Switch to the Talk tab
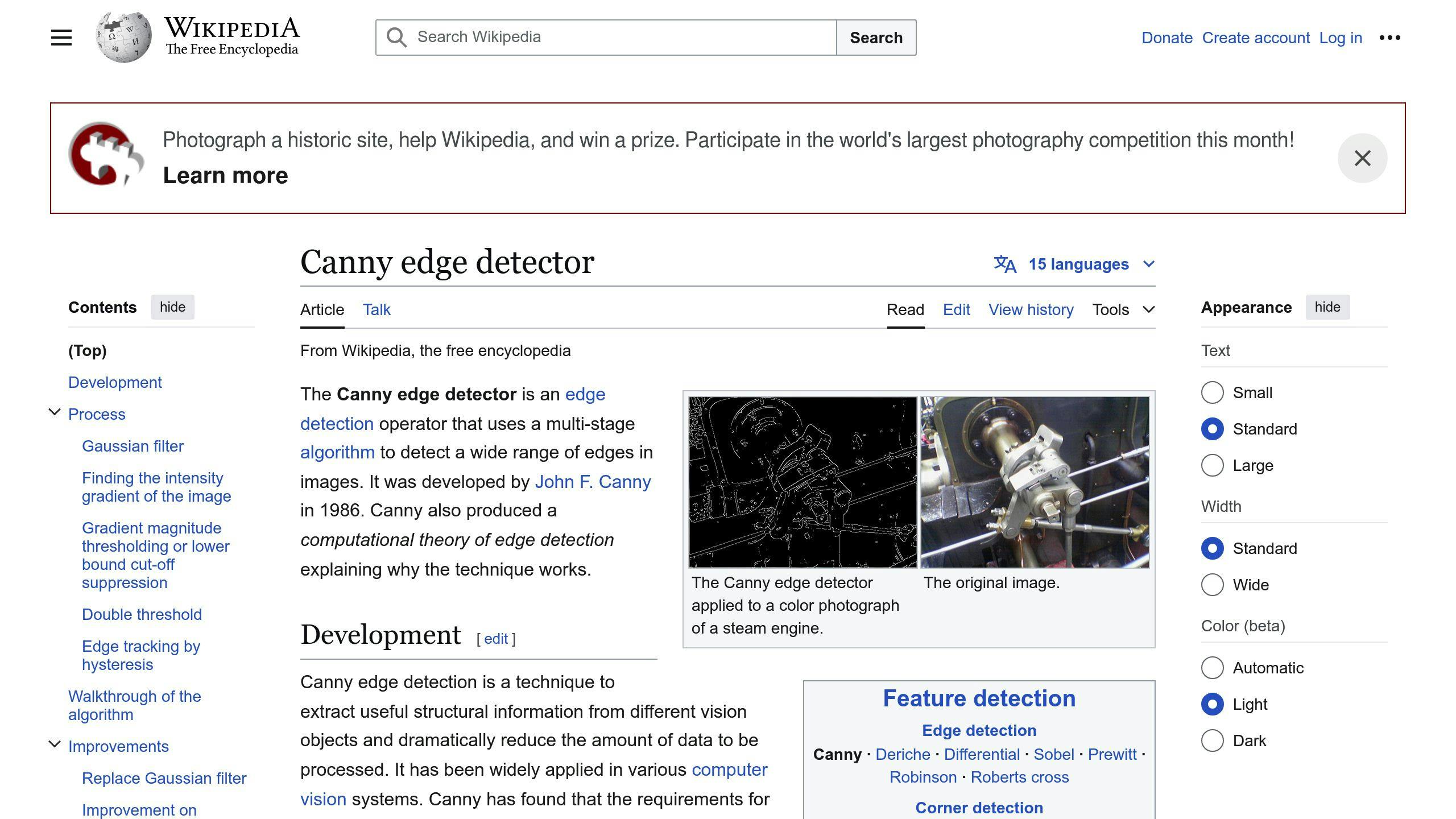Image resolution: width=1456 pixels, height=819 pixels. pyautogui.click(x=377, y=310)
